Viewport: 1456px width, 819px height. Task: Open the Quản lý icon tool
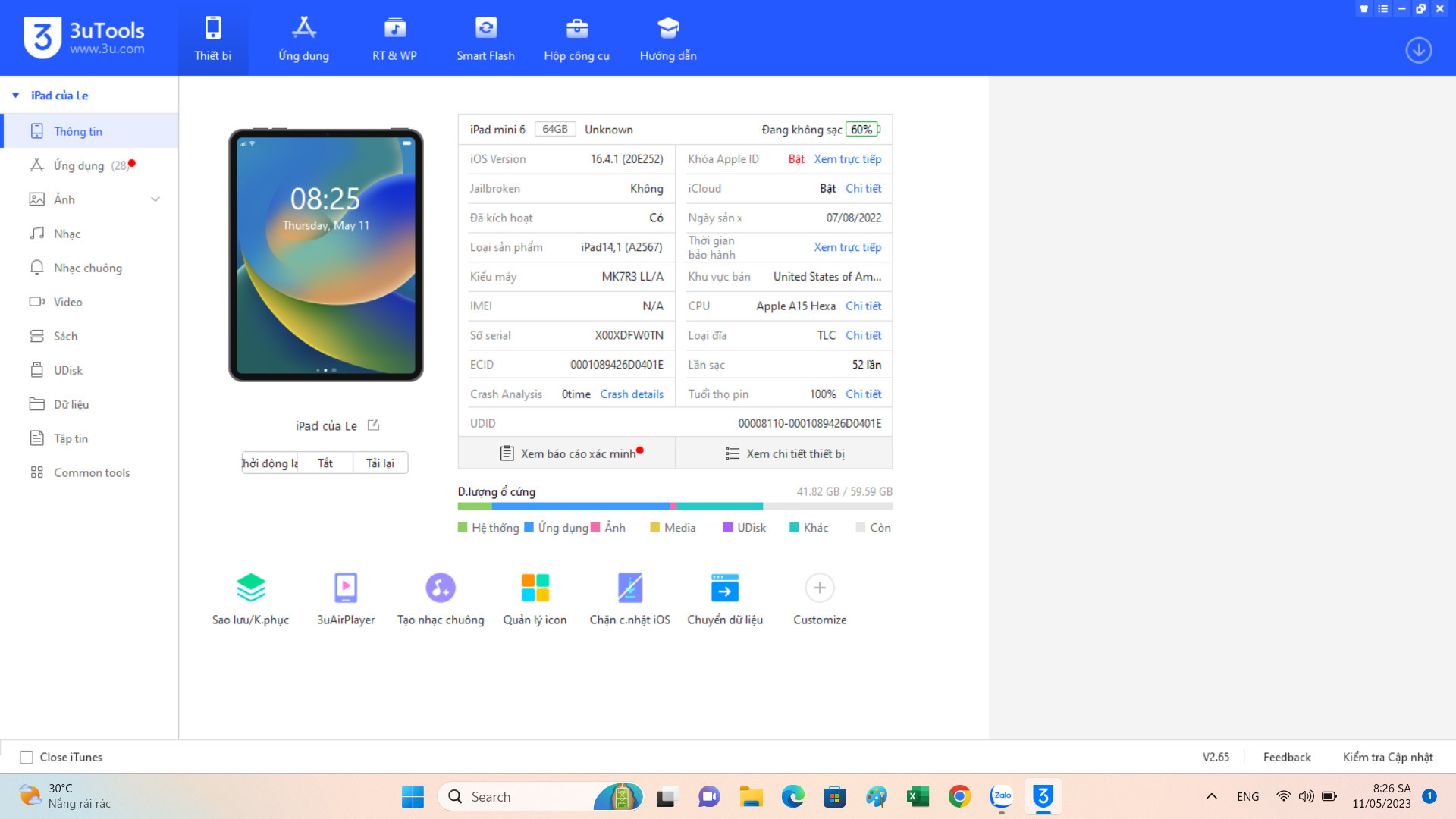point(535,588)
